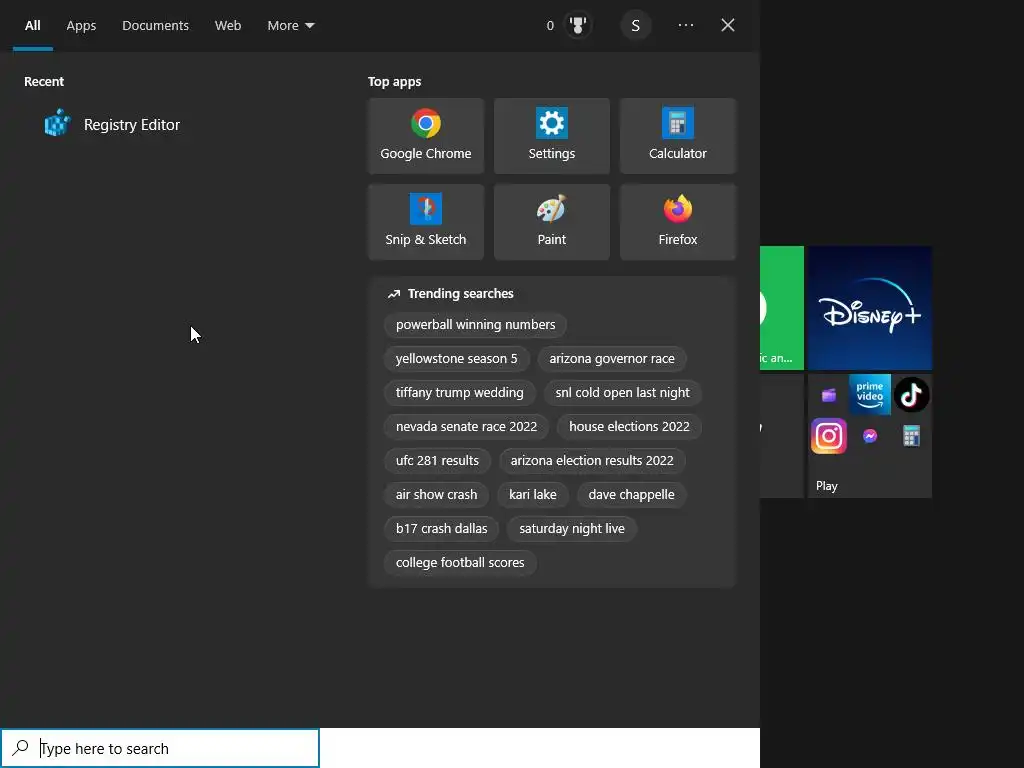Search yellowstone season 5

(x=456, y=359)
